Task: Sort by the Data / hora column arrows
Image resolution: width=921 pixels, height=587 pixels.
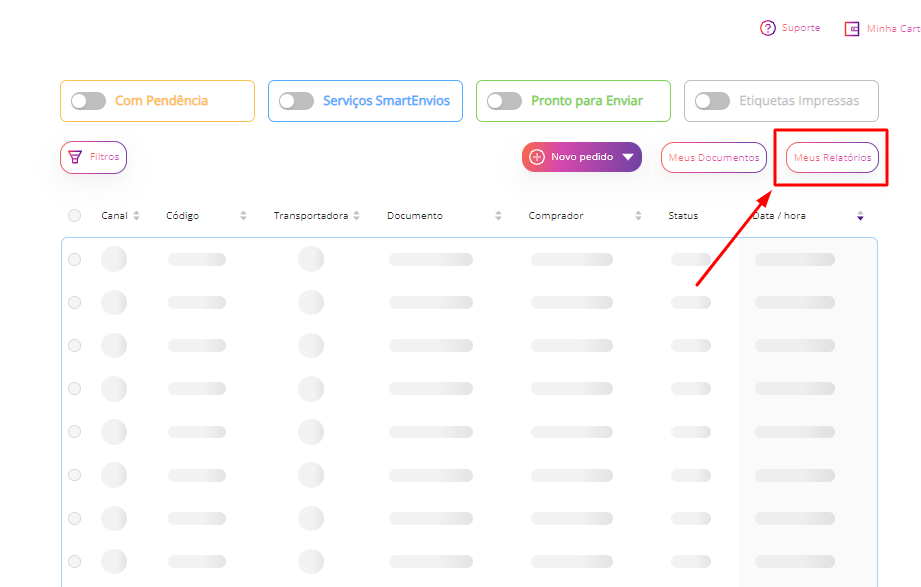Action: [x=860, y=216]
